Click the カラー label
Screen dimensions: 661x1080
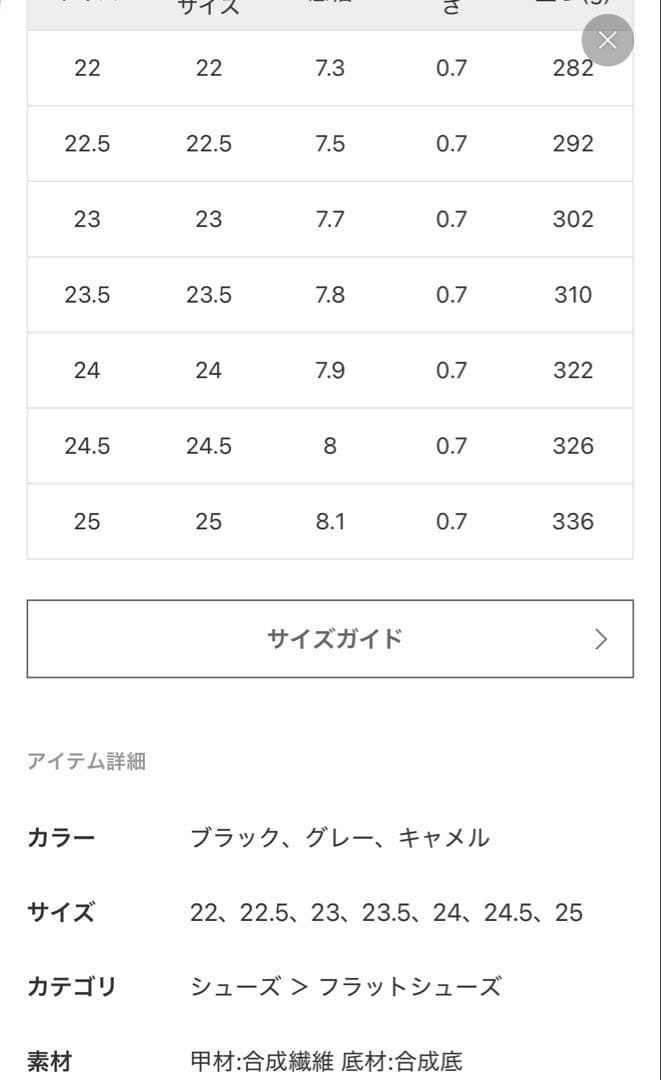click(x=61, y=838)
